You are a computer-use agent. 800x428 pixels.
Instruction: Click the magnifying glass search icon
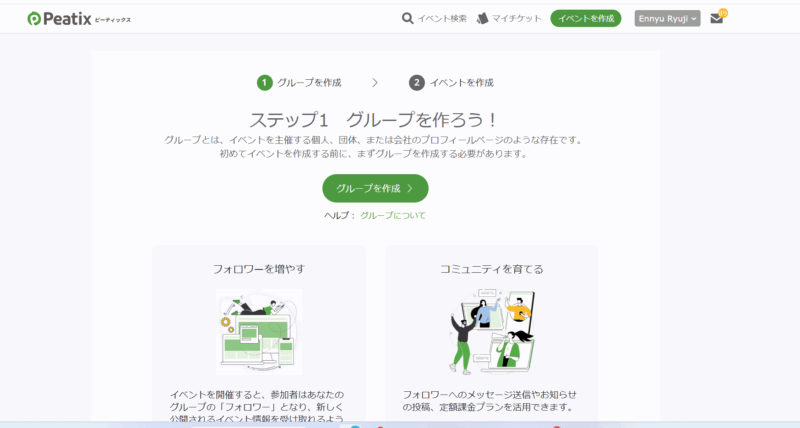point(407,18)
